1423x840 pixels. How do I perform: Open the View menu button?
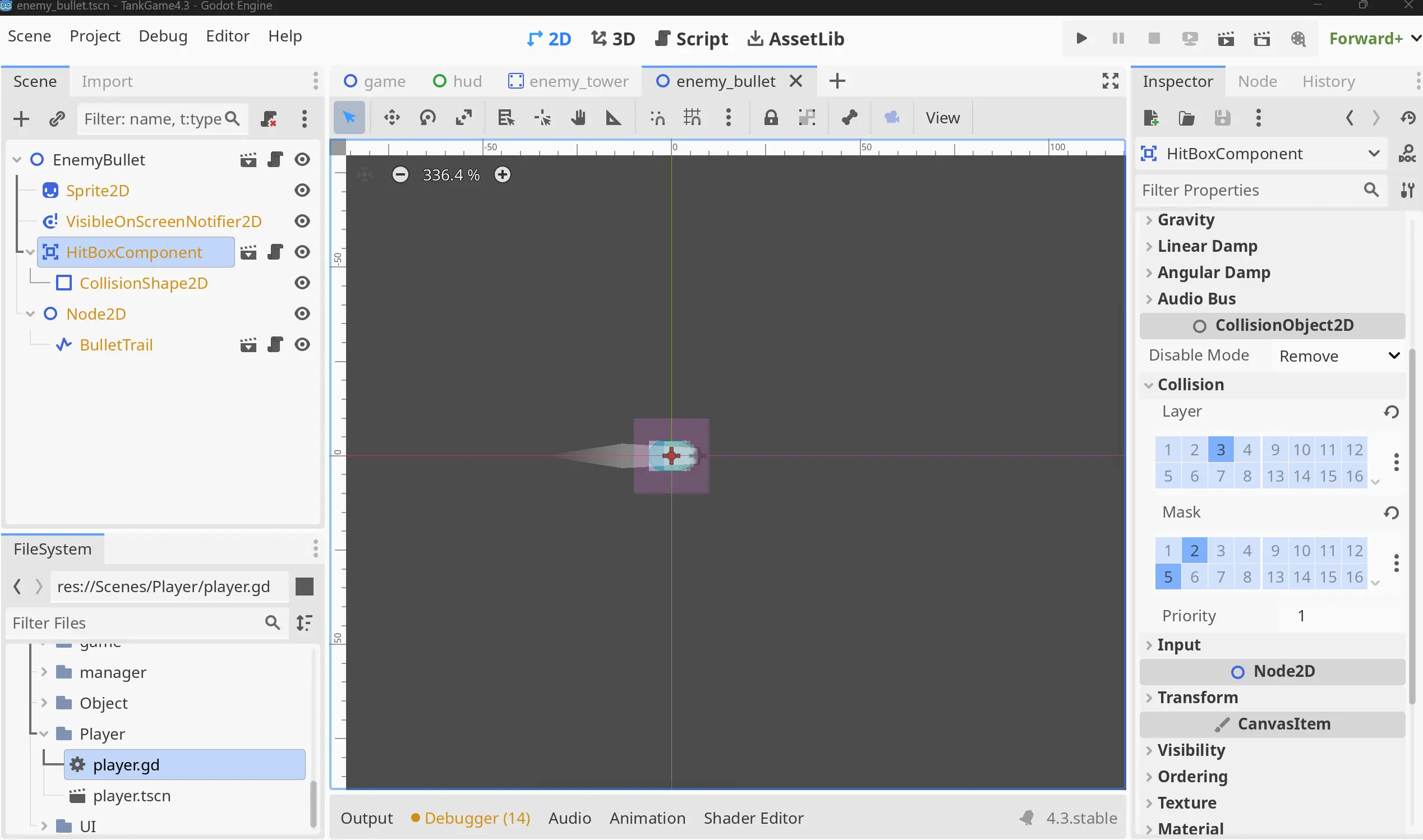pyautogui.click(x=942, y=118)
